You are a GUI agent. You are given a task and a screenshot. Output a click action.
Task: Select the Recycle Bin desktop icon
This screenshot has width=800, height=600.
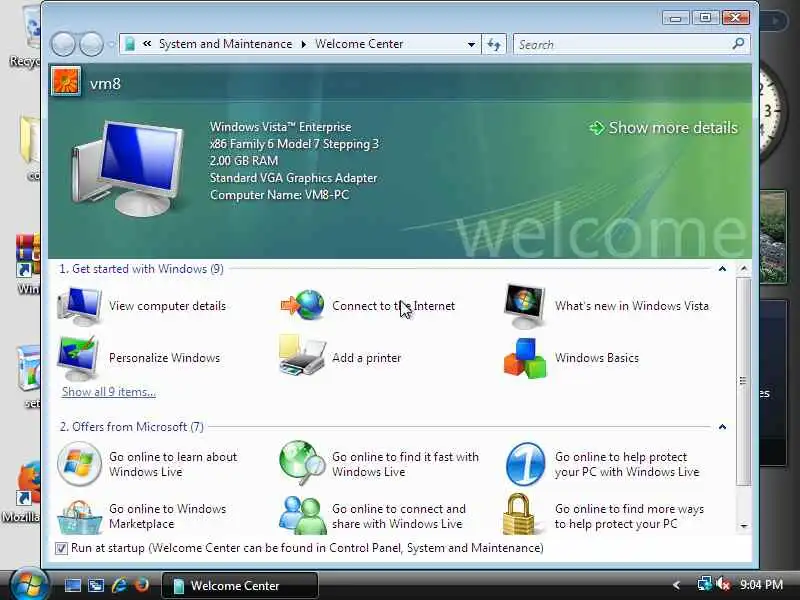coord(26,38)
